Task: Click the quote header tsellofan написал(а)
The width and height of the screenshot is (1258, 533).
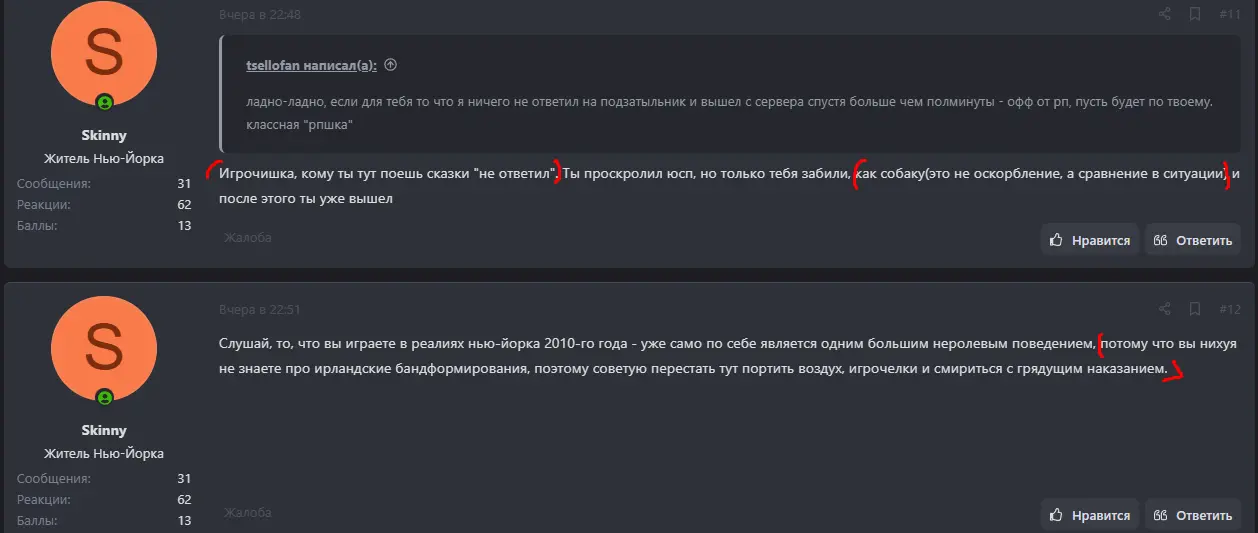Action: click(311, 65)
